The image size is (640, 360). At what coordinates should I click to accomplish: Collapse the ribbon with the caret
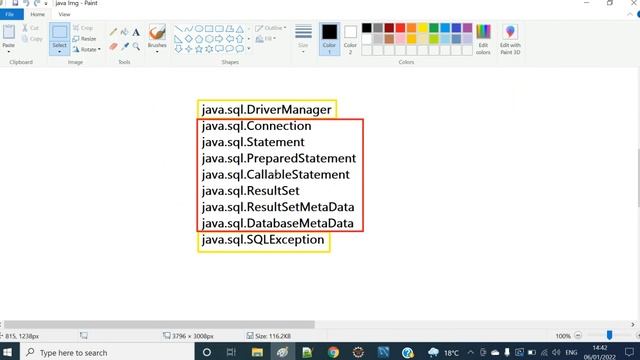[630, 14]
